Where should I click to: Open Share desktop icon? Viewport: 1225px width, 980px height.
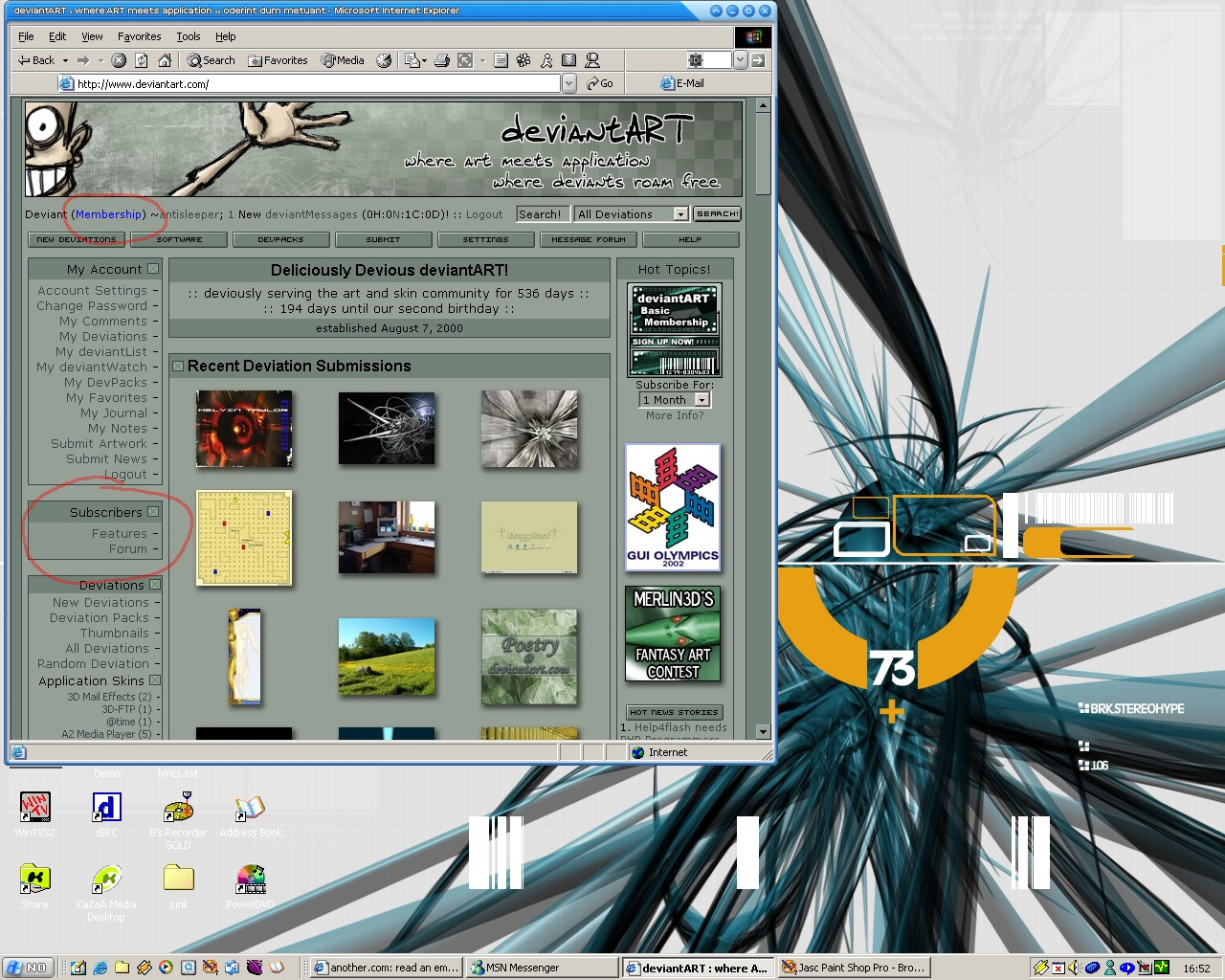(x=35, y=886)
